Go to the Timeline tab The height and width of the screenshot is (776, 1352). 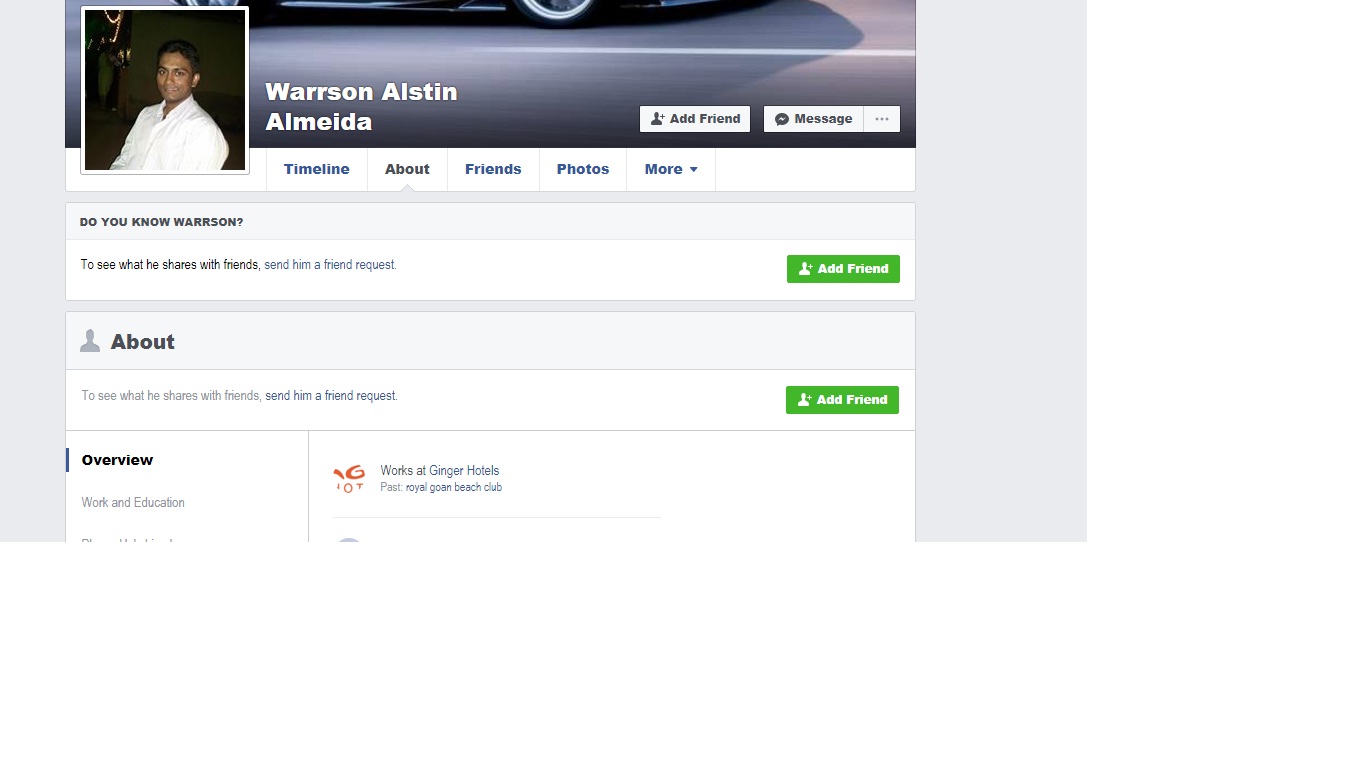pos(317,169)
